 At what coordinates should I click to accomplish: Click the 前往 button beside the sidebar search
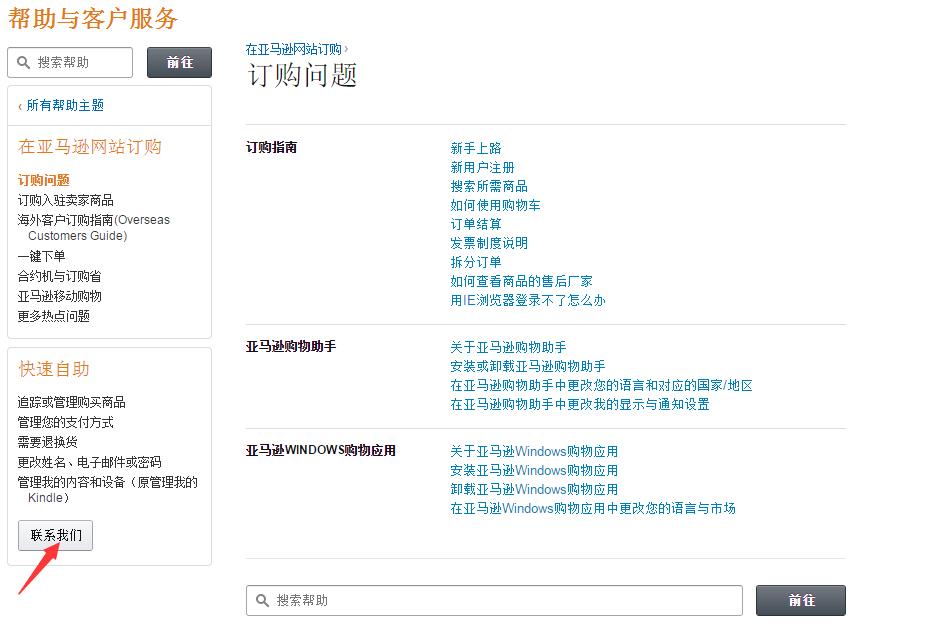[179, 62]
